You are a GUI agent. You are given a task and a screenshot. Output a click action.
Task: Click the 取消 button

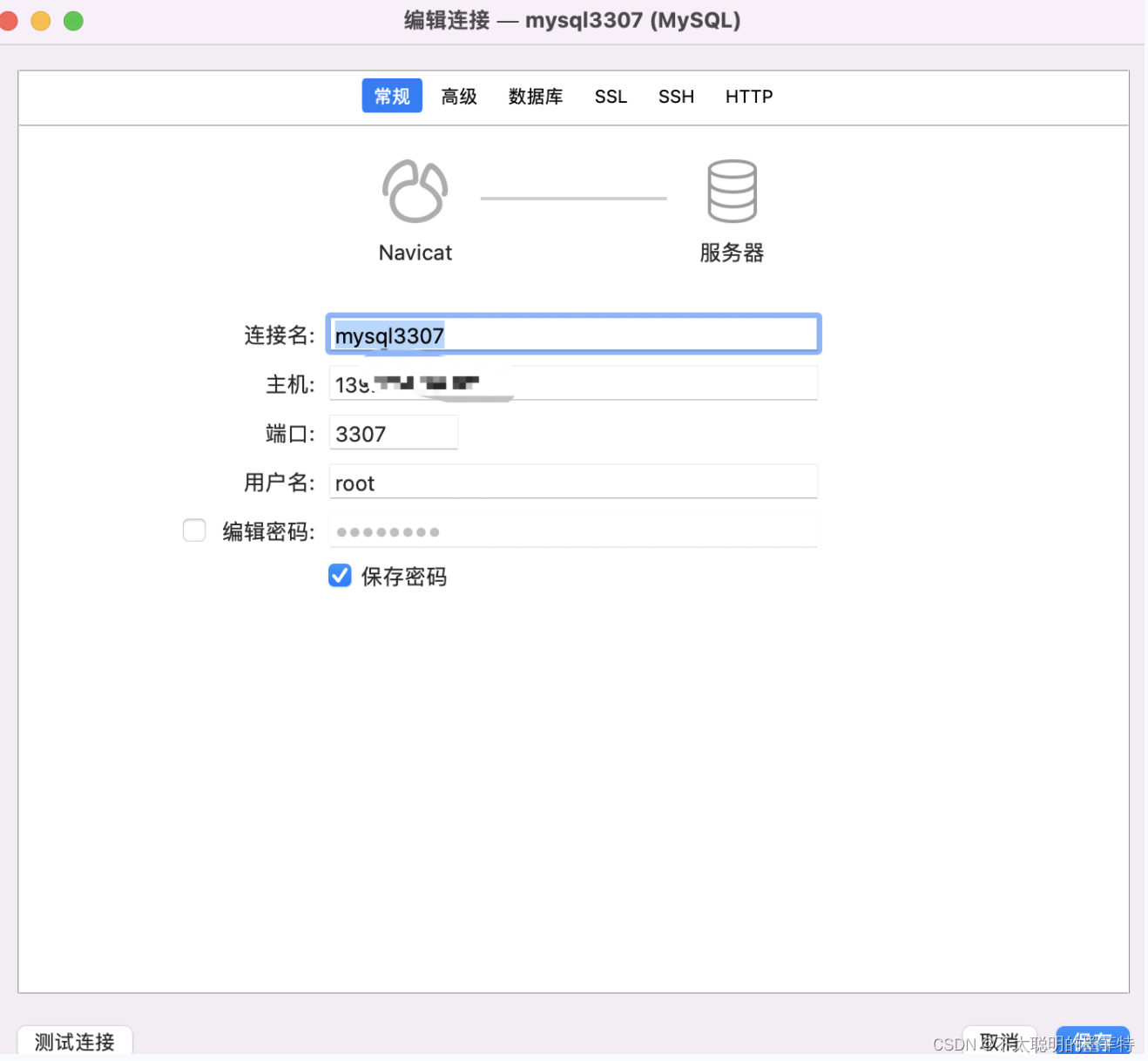pos(1000,1041)
